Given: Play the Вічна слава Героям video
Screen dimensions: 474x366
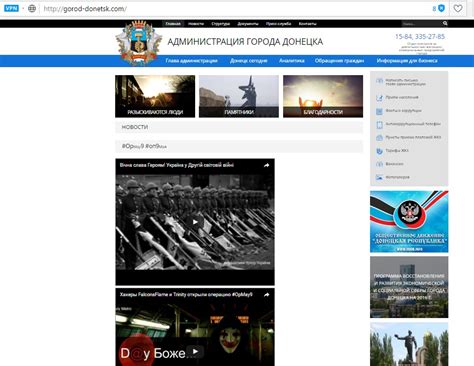Looking at the screenshot, I should point(195,222).
